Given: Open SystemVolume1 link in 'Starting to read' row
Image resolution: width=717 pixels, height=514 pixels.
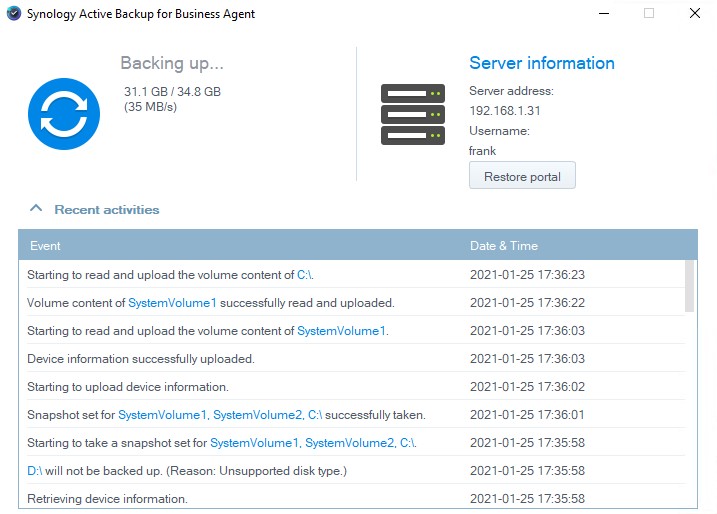Looking at the screenshot, I should pos(342,331).
